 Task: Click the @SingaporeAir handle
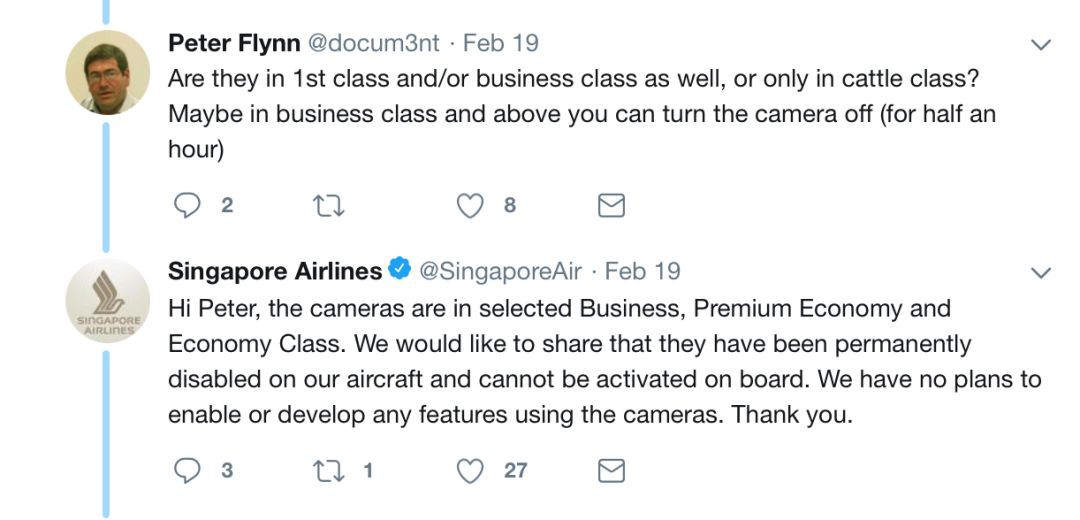(x=499, y=271)
